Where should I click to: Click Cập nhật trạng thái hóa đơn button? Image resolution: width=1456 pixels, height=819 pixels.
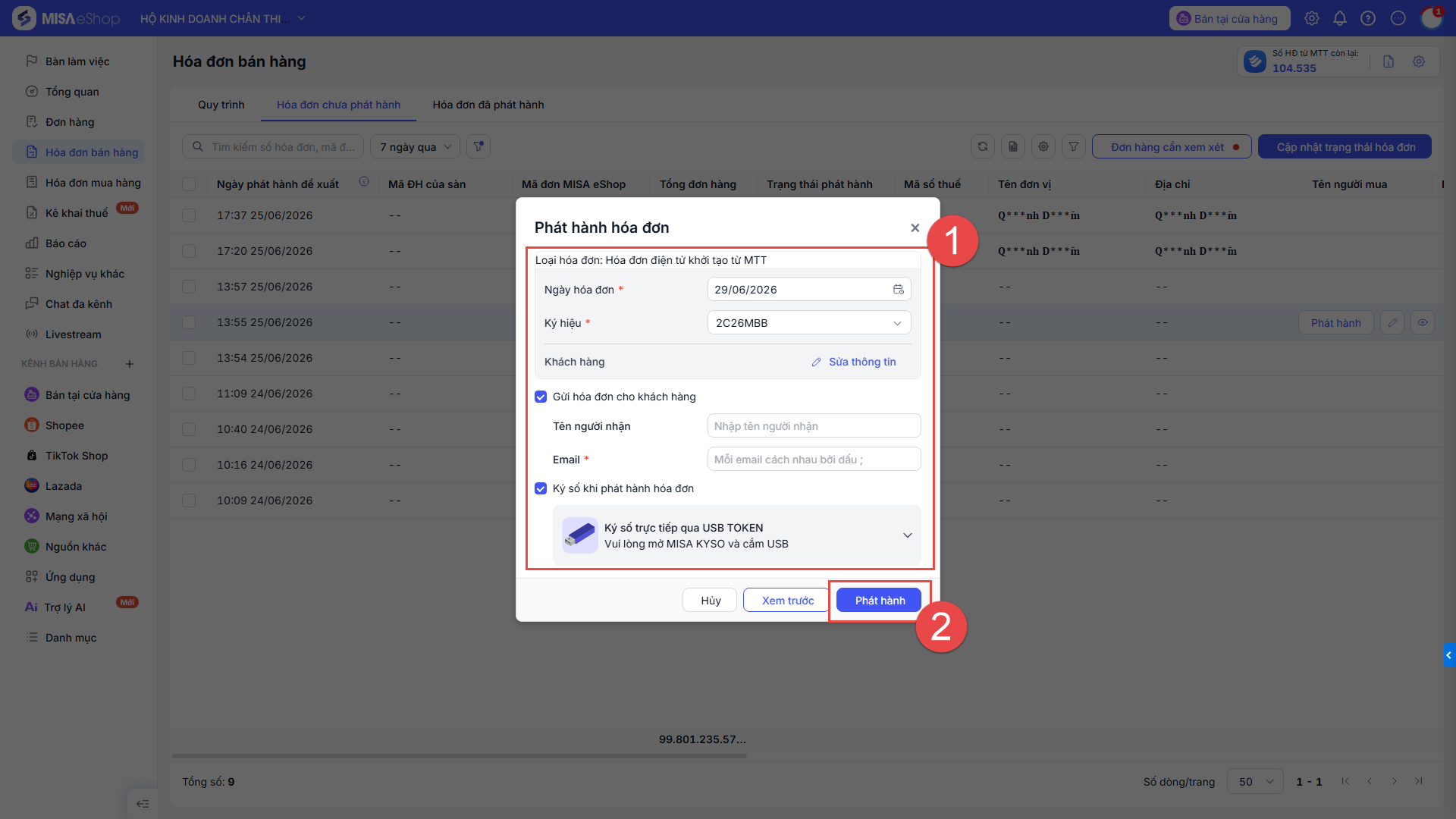1345,146
